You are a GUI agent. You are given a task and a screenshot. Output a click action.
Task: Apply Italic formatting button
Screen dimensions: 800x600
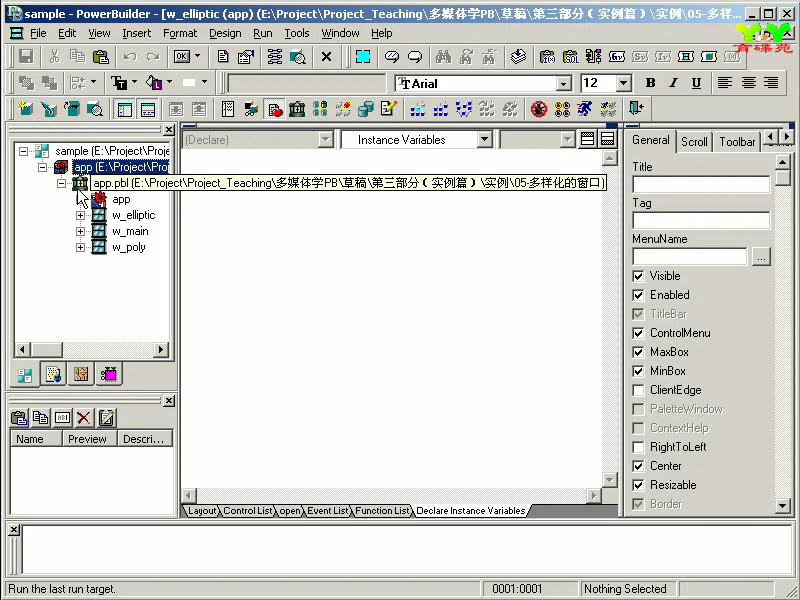(673, 83)
